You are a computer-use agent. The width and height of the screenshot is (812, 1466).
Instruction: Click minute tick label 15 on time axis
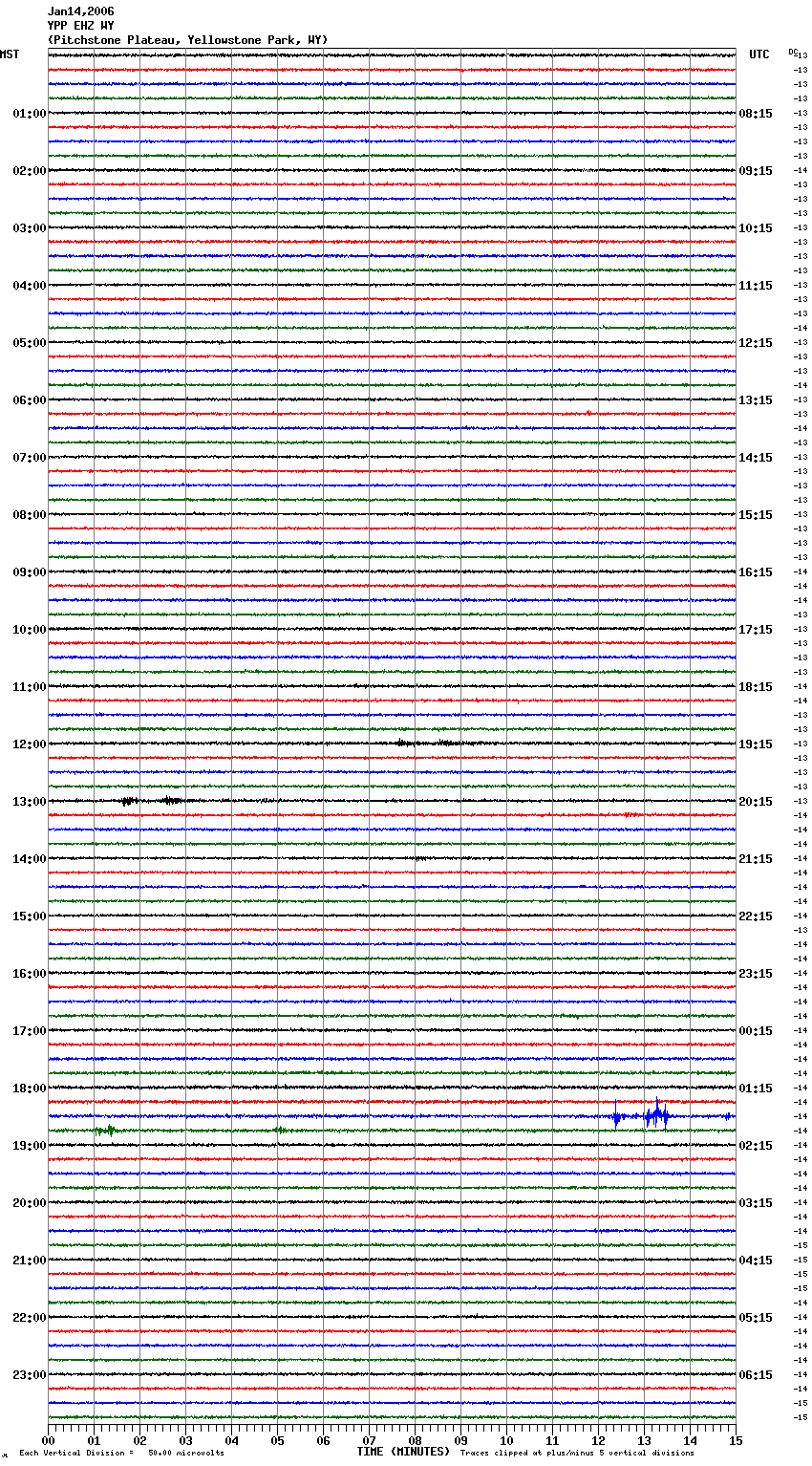tap(736, 1440)
